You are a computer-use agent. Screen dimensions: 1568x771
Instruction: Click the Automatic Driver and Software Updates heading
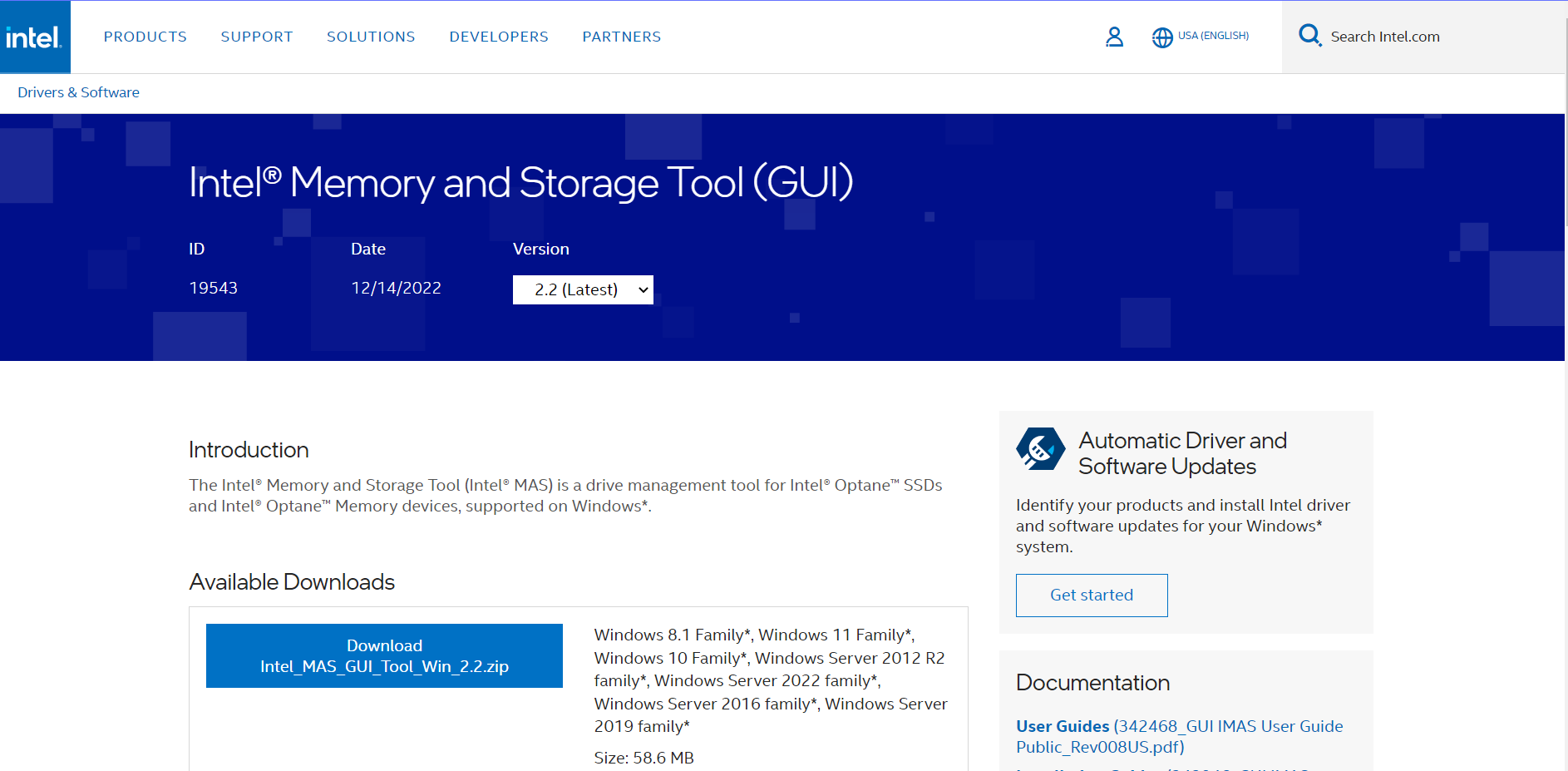pos(1182,453)
